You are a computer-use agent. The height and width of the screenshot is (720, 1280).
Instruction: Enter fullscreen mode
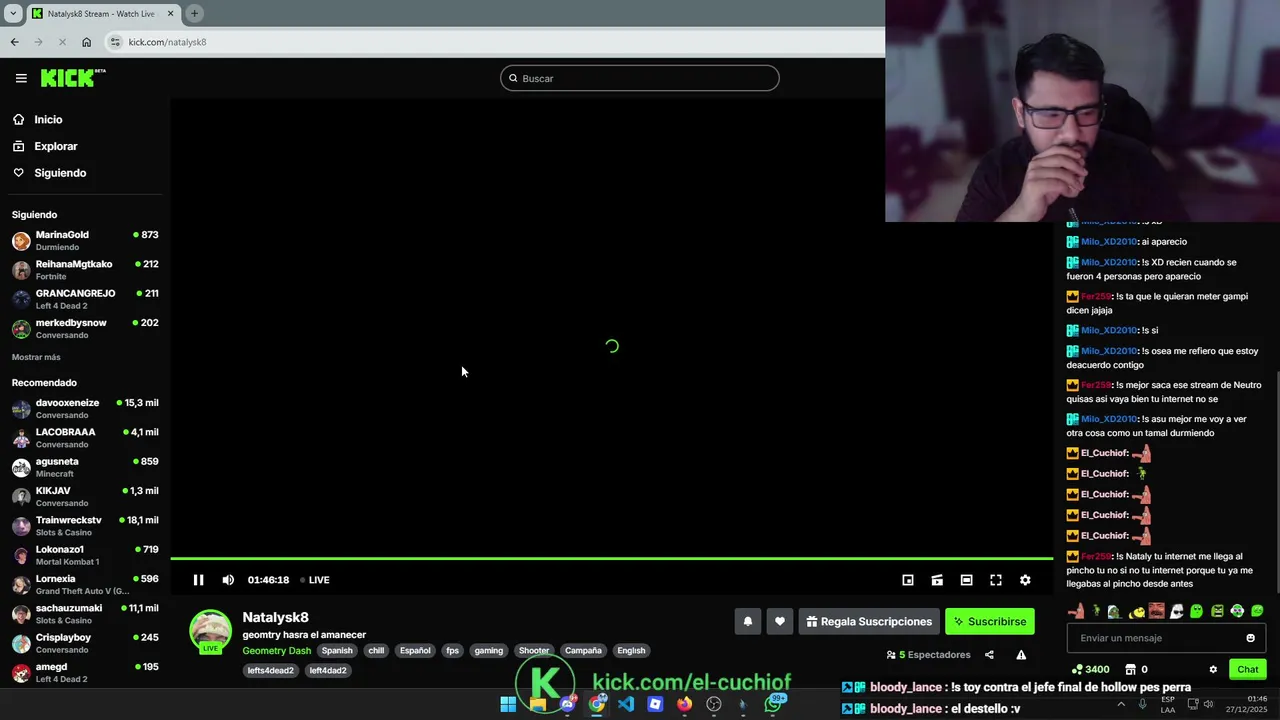[996, 580]
